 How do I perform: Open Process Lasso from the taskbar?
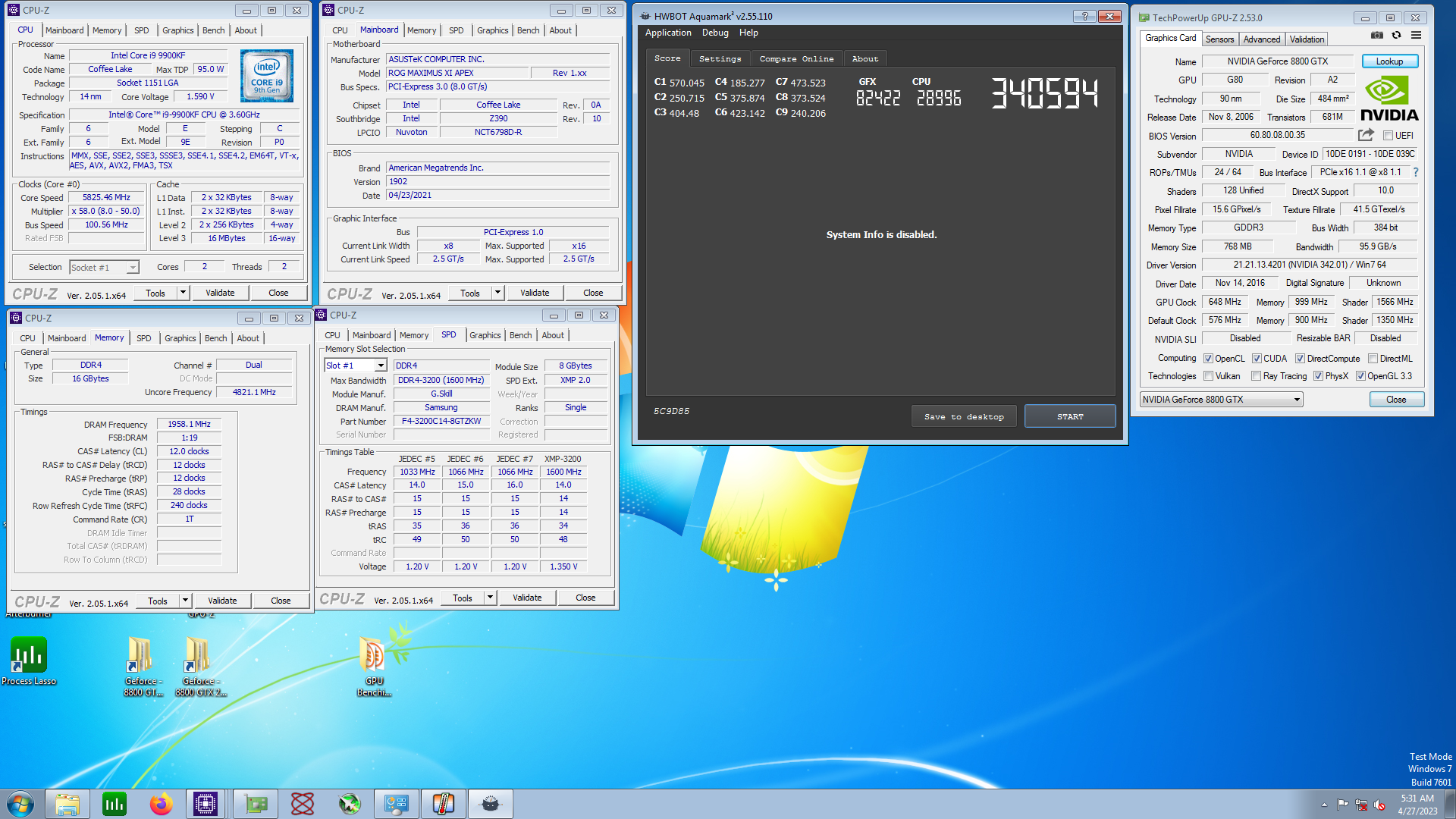point(115,804)
